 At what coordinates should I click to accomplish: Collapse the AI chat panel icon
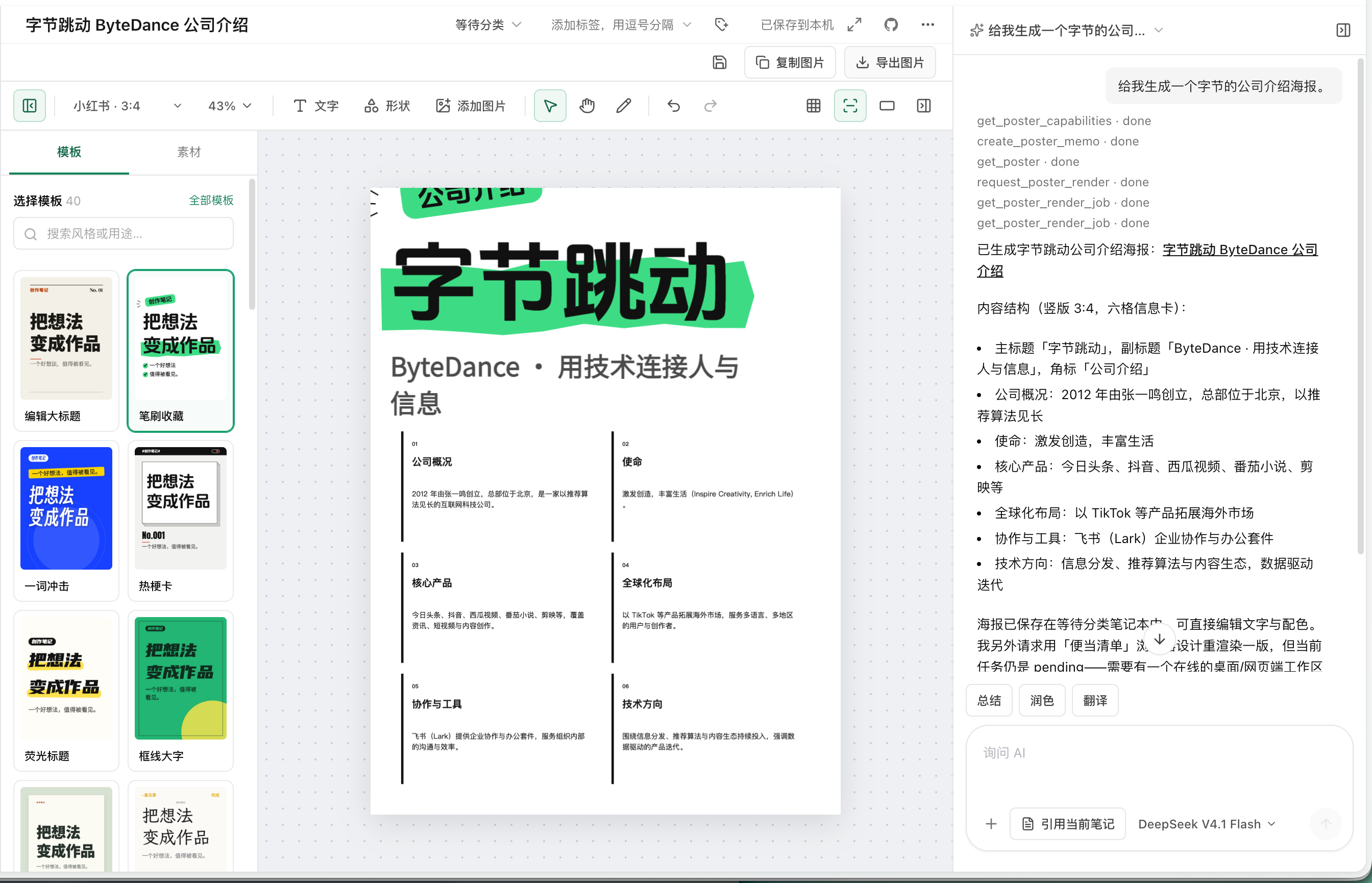coord(1343,30)
